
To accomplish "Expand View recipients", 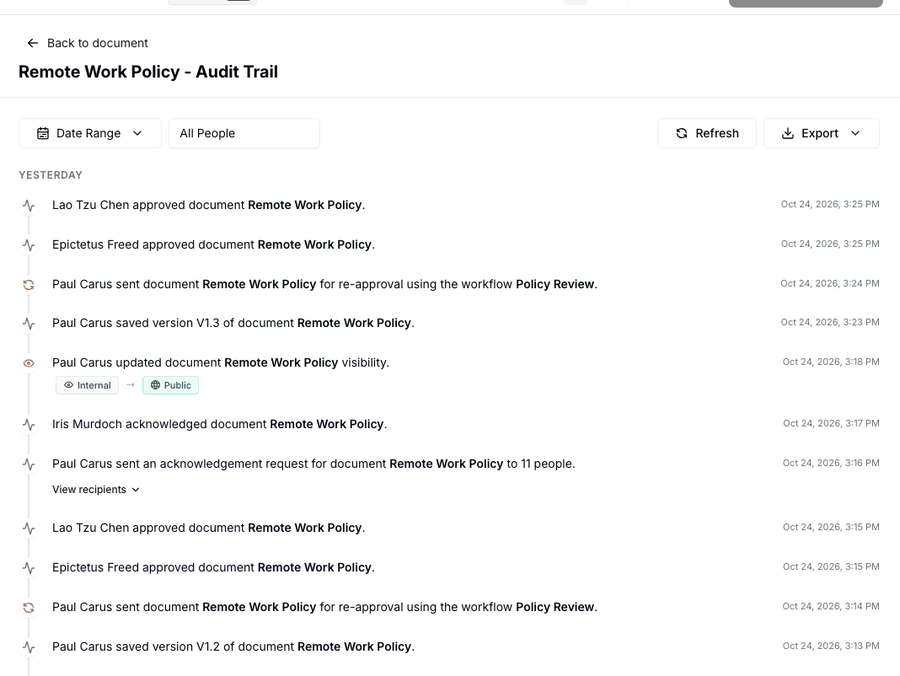I will pos(96,489).
